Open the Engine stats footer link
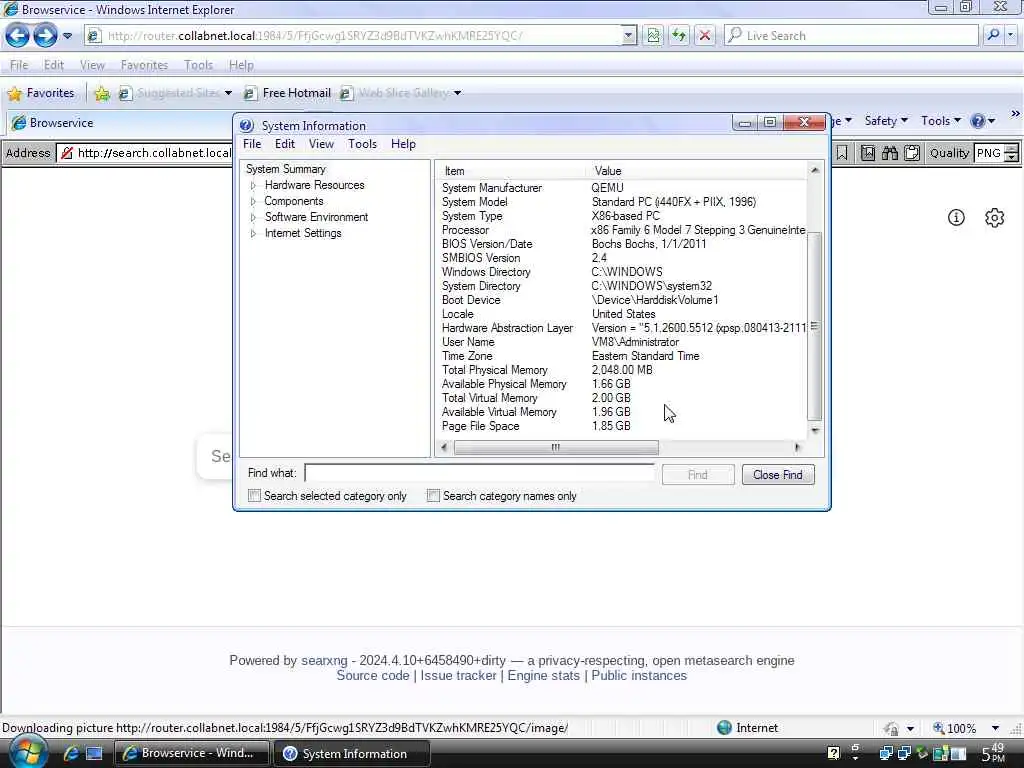 543,676
